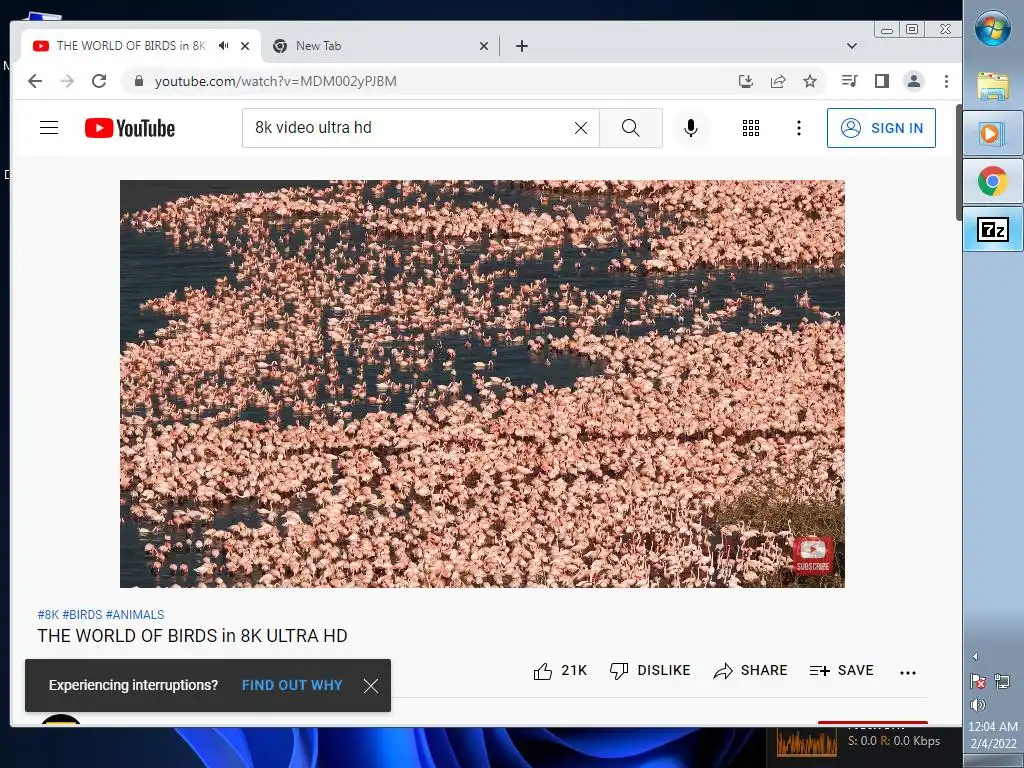The height and width of the screenshot is (768, 1024).
Task: Click FIND OUT WHY in the notification
Action: tap(292, 685)
